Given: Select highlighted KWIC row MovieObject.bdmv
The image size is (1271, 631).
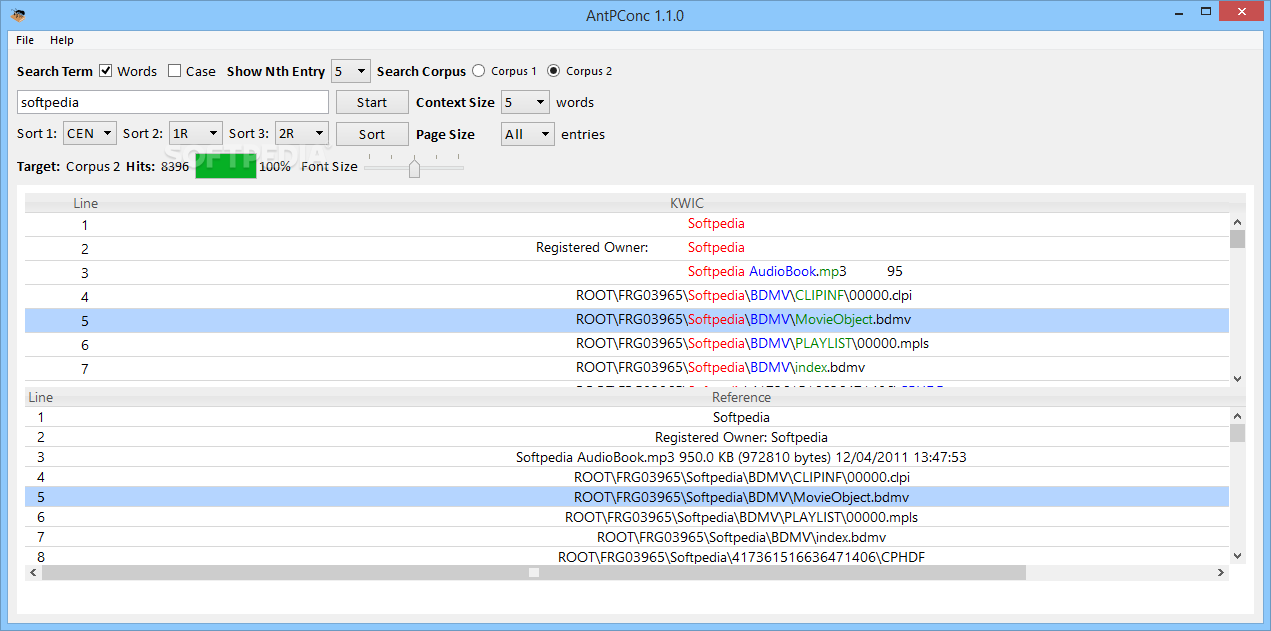Looking at the screenshot, I should [627, 320].
